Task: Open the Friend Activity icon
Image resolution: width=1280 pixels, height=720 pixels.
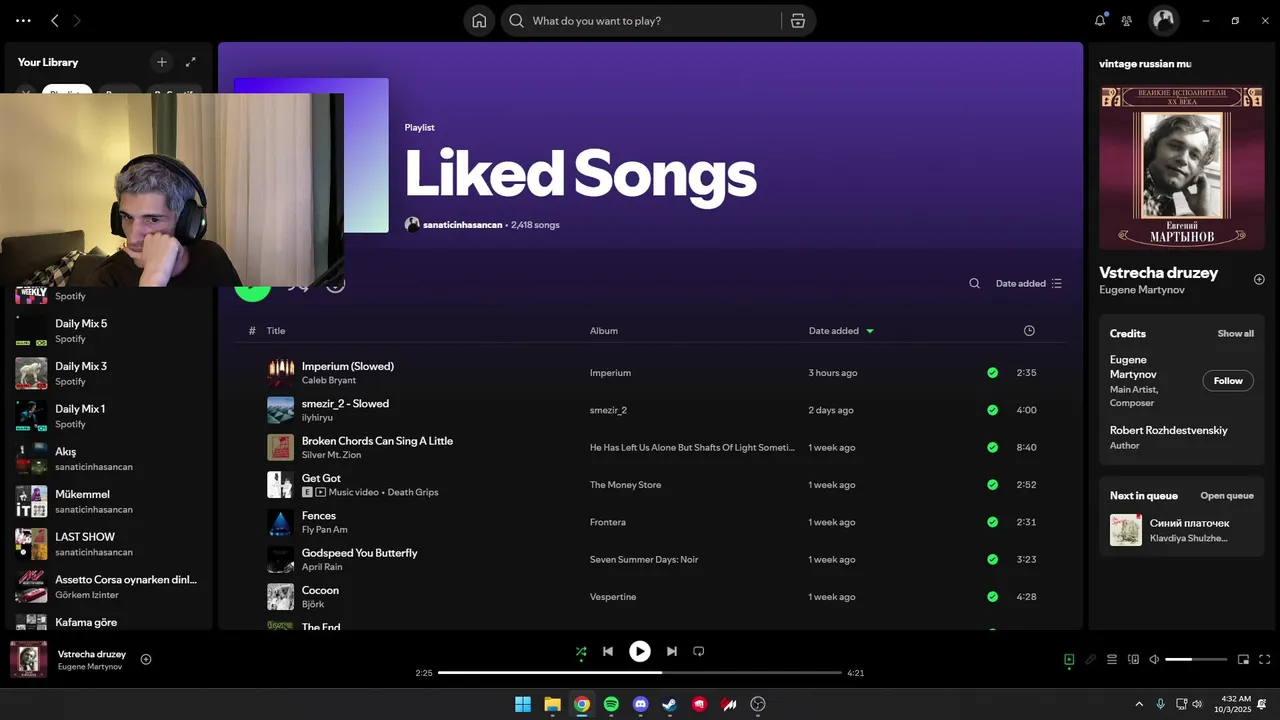Action: (x=1127, y=20)
